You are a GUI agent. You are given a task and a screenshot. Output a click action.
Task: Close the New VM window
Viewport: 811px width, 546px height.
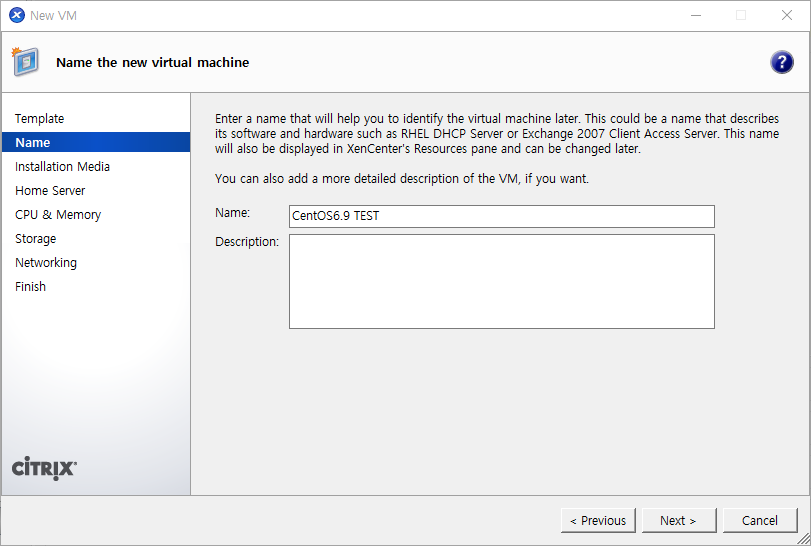(787, 16)
